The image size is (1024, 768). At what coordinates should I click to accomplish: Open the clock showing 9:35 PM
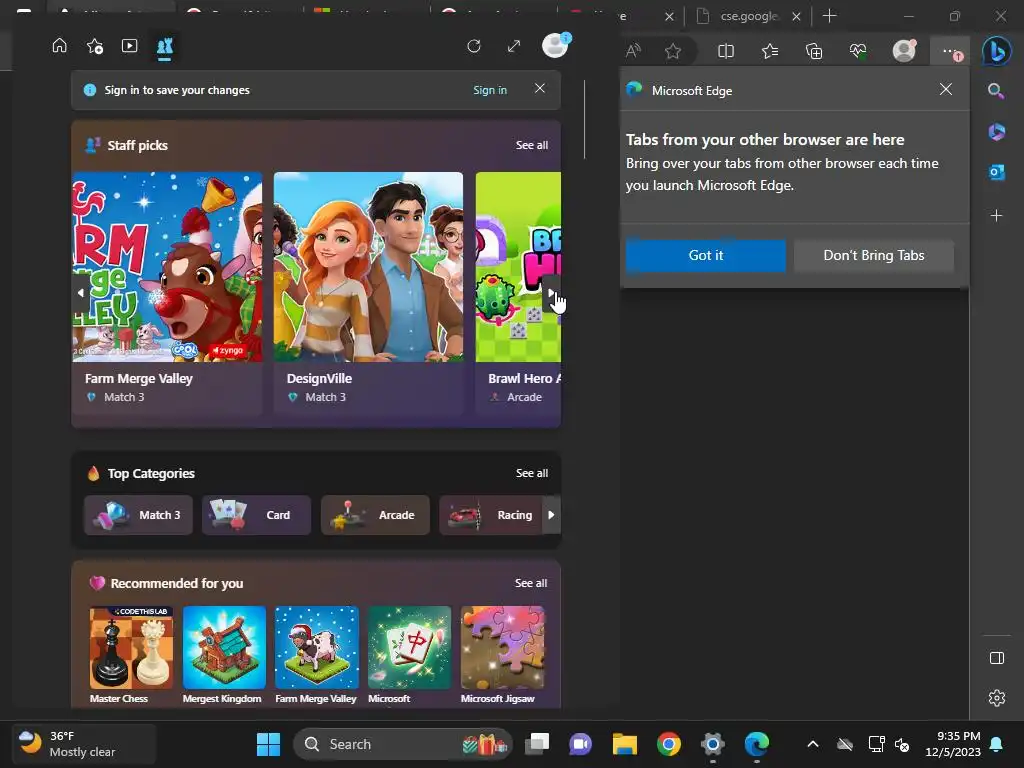pyautogui.click(x=953, y=744)
